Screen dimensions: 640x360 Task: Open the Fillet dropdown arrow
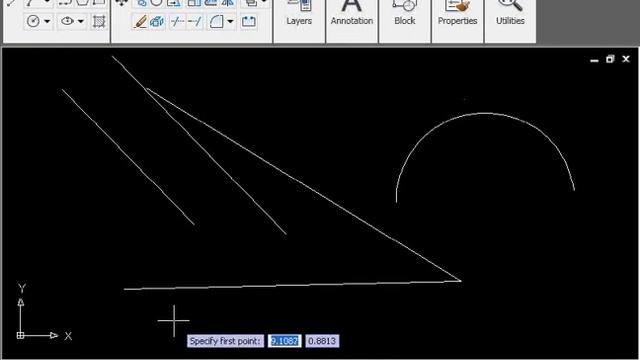click(x=230, y=21)
